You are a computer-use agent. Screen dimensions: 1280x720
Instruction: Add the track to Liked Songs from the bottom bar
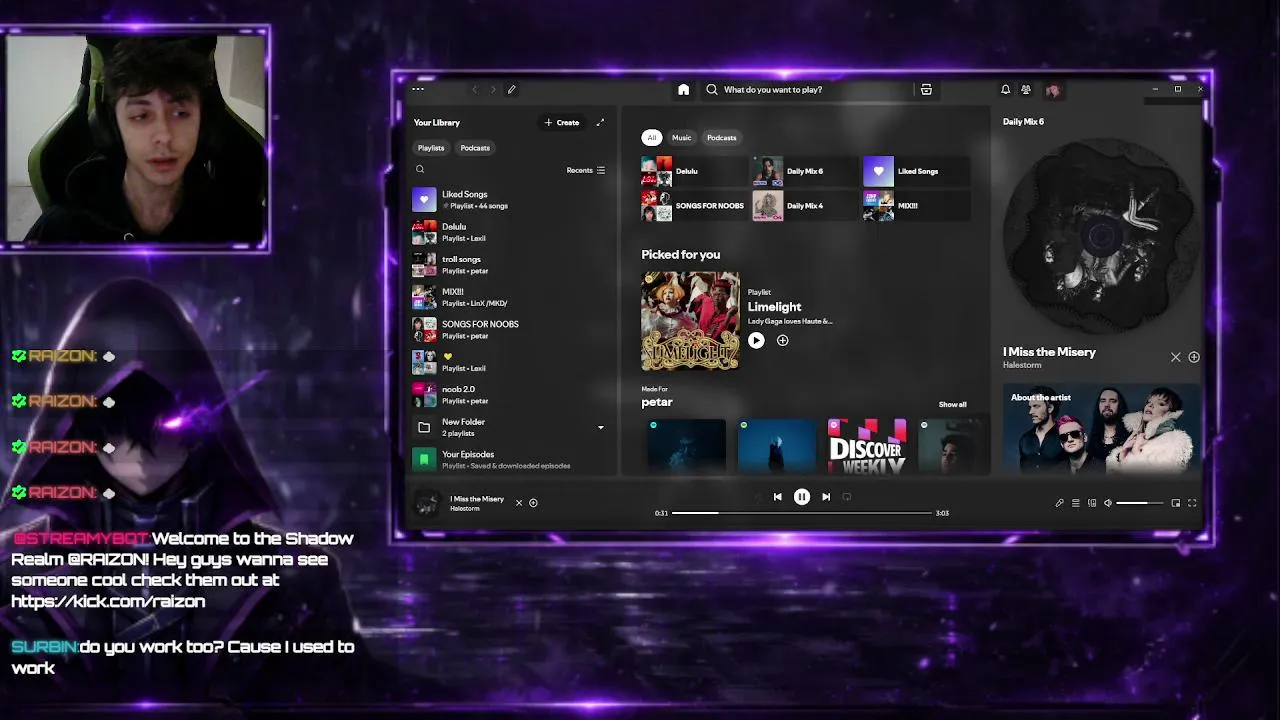click(x=533, y=503)
